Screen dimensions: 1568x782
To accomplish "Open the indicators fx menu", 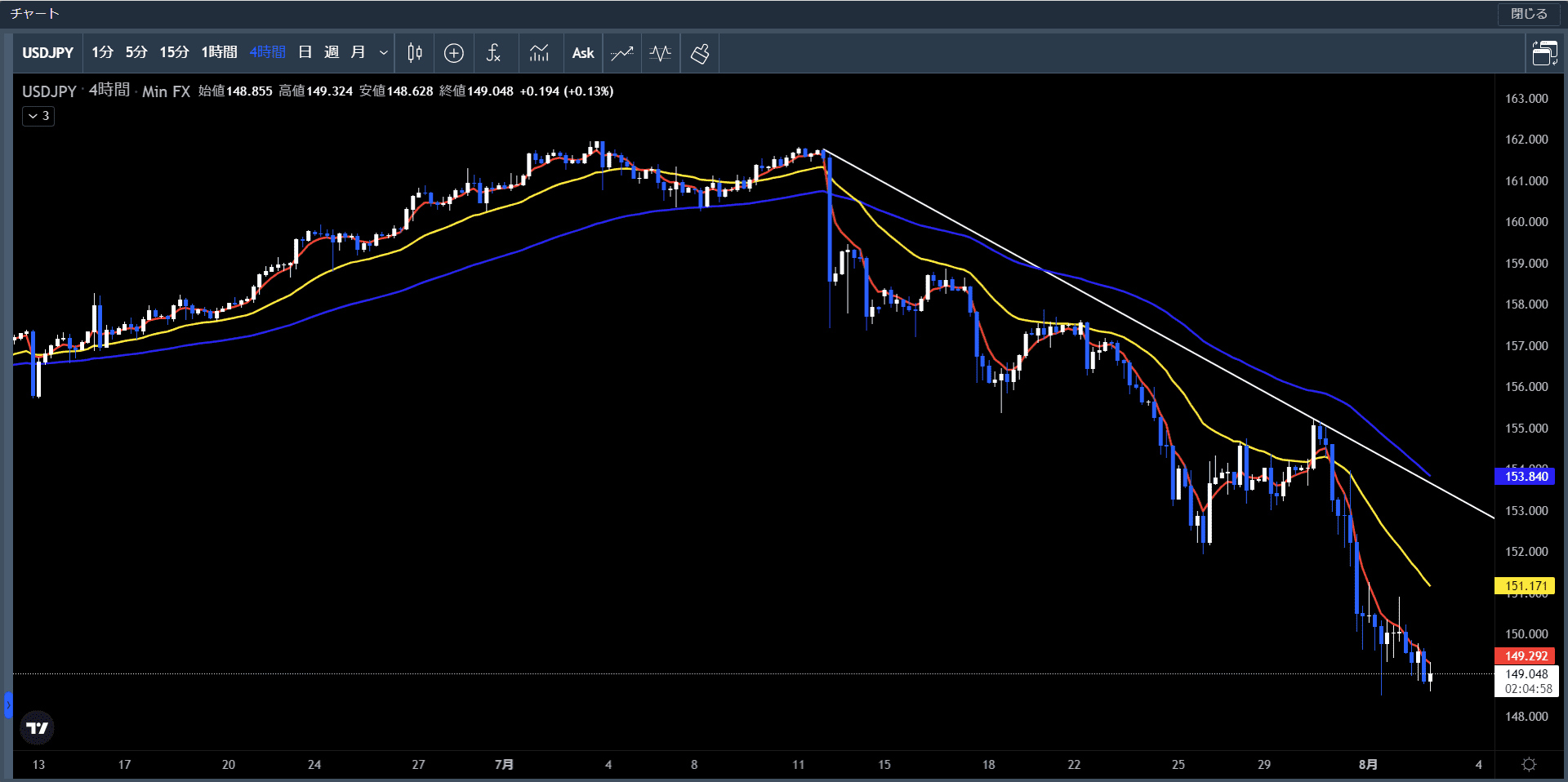I will [493, 53].
